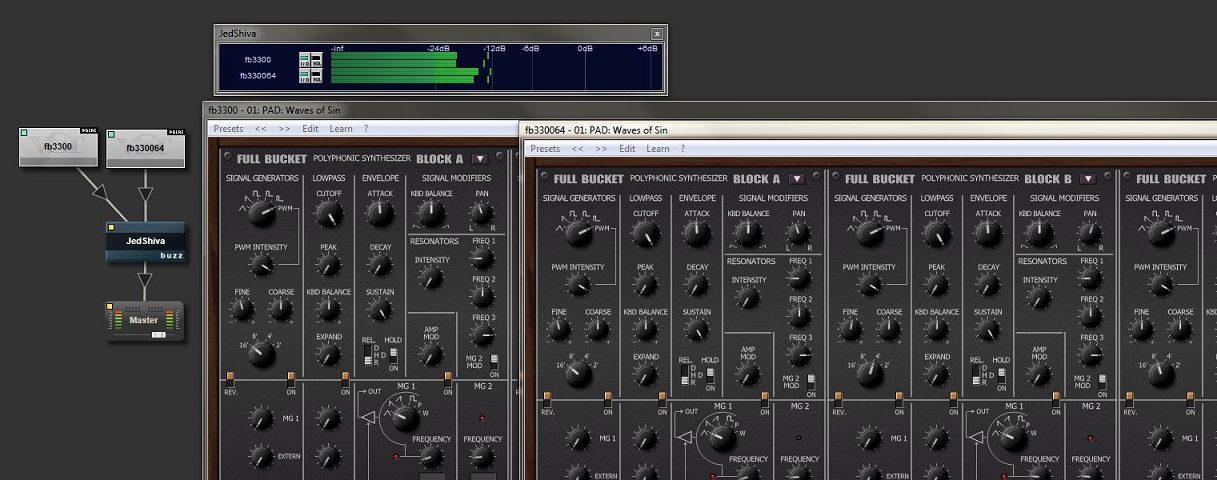Toggle MG 2 MOD switch in fb330064 Block A

coord(809,382)
